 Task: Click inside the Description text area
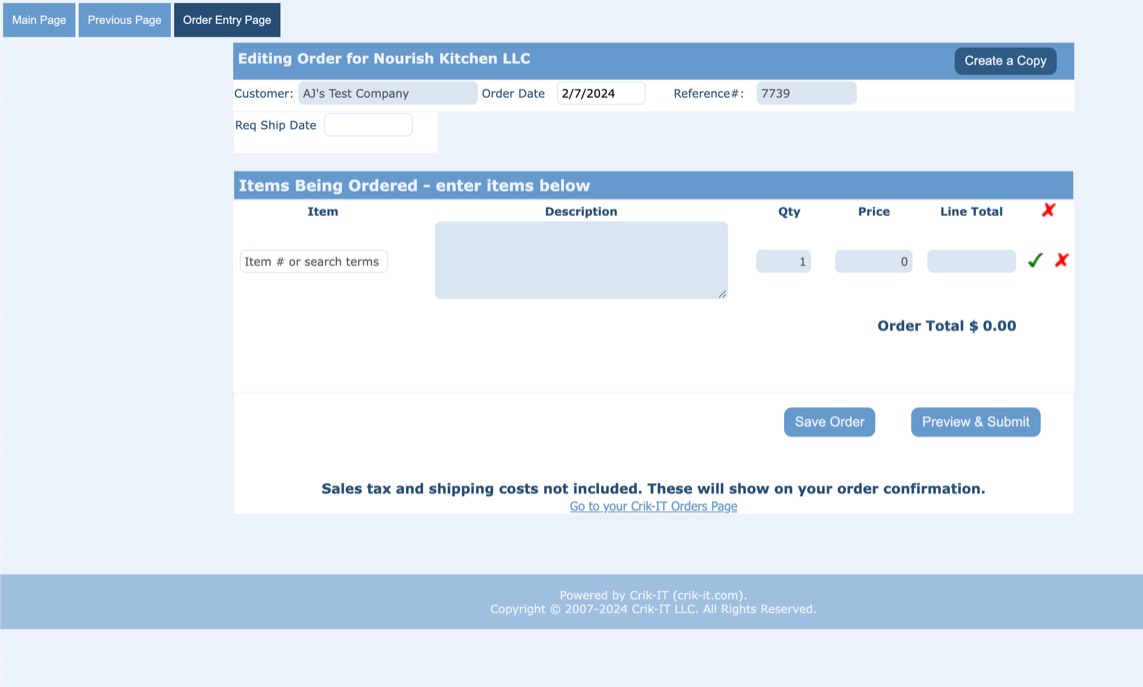coord(581,260)
